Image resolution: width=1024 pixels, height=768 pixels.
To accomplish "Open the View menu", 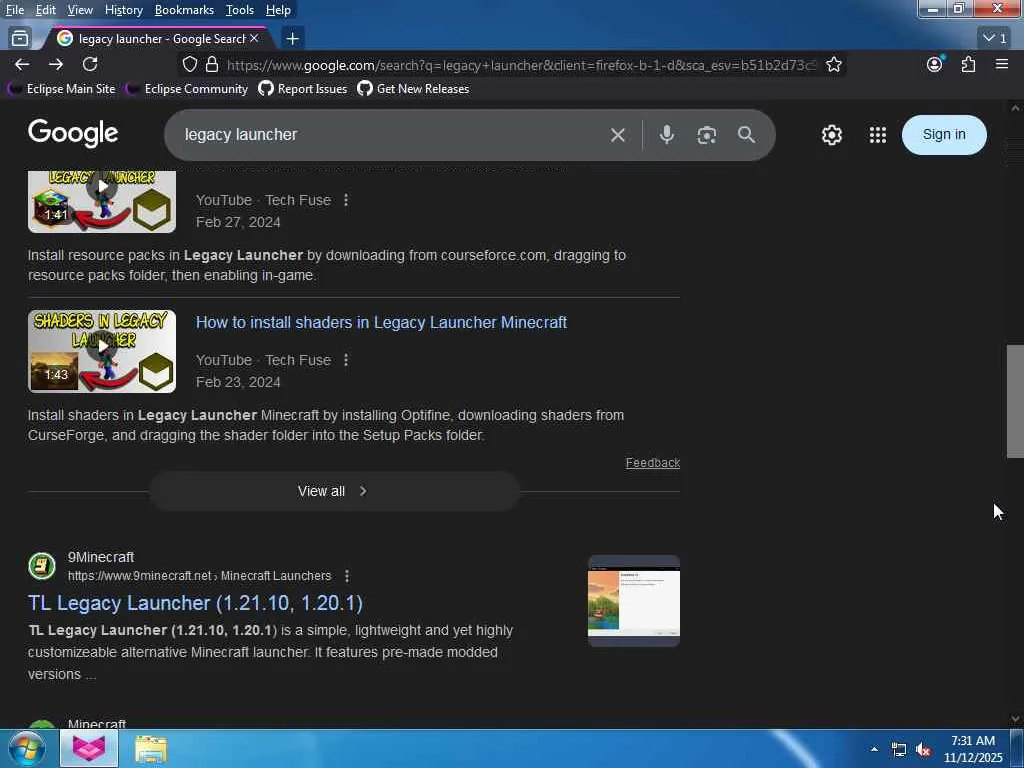I will click(x=80, y=10).
